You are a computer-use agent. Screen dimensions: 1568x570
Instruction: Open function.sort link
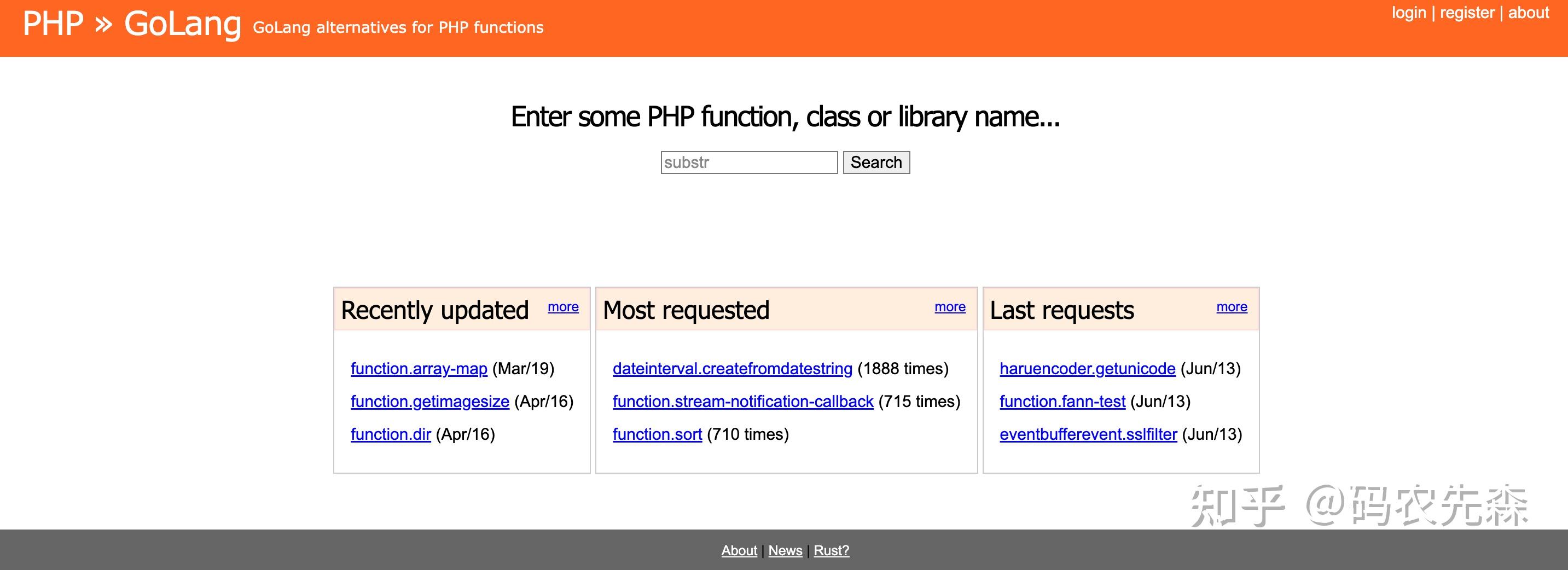click(x=657, y=434)
